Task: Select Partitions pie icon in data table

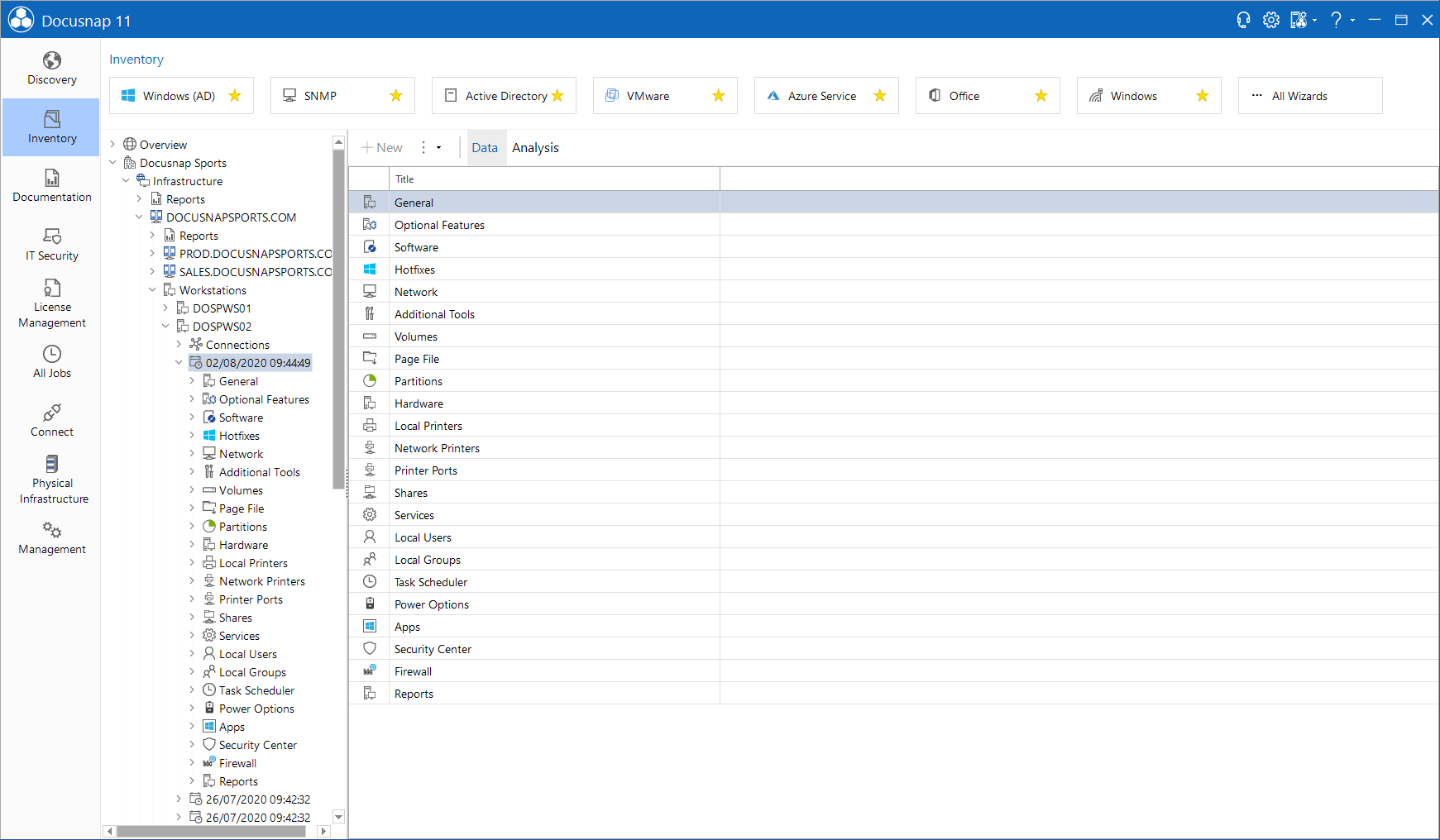Action: (x=370, y=381)
